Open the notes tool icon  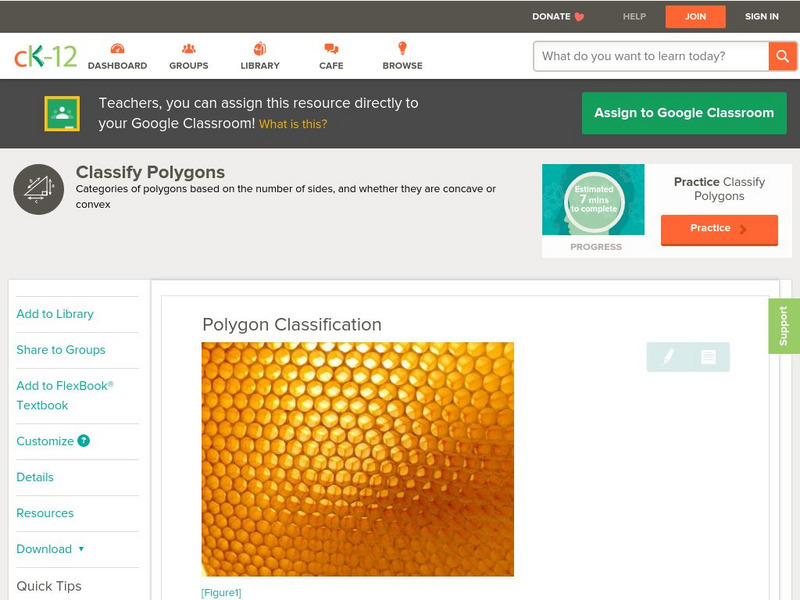click(708, 357)
